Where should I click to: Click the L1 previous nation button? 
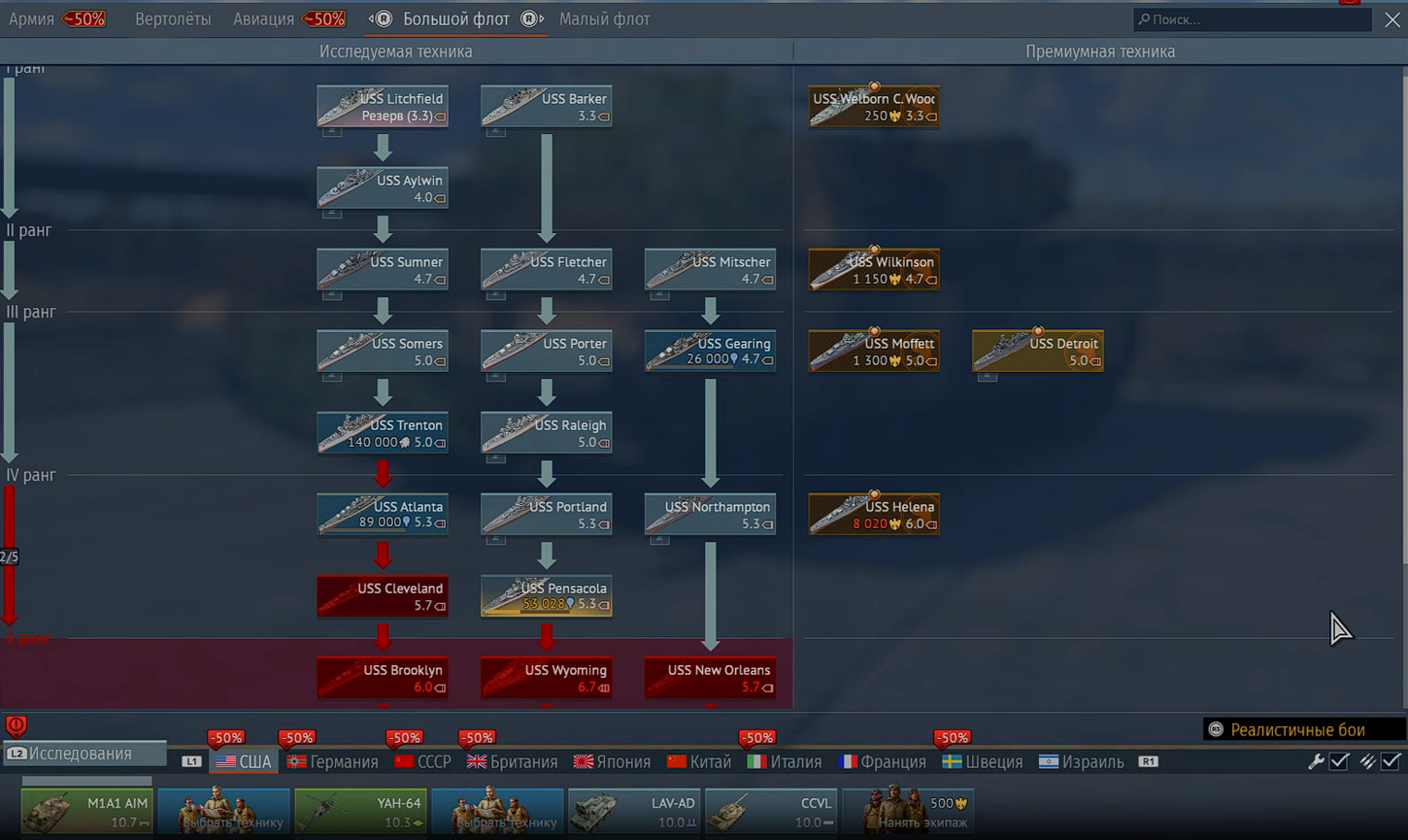tap(192, 762)
